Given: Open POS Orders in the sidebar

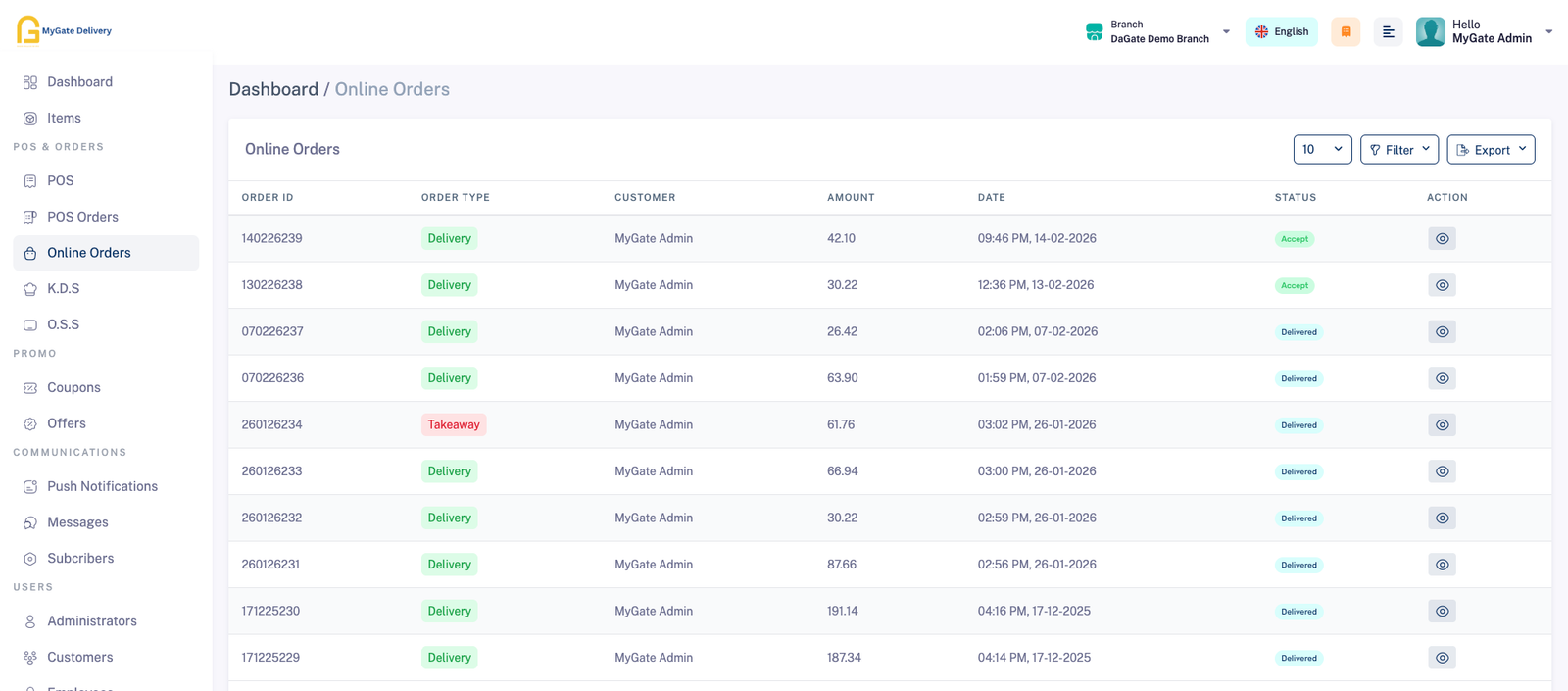Looking at the screenshot, I should point(82,217).
